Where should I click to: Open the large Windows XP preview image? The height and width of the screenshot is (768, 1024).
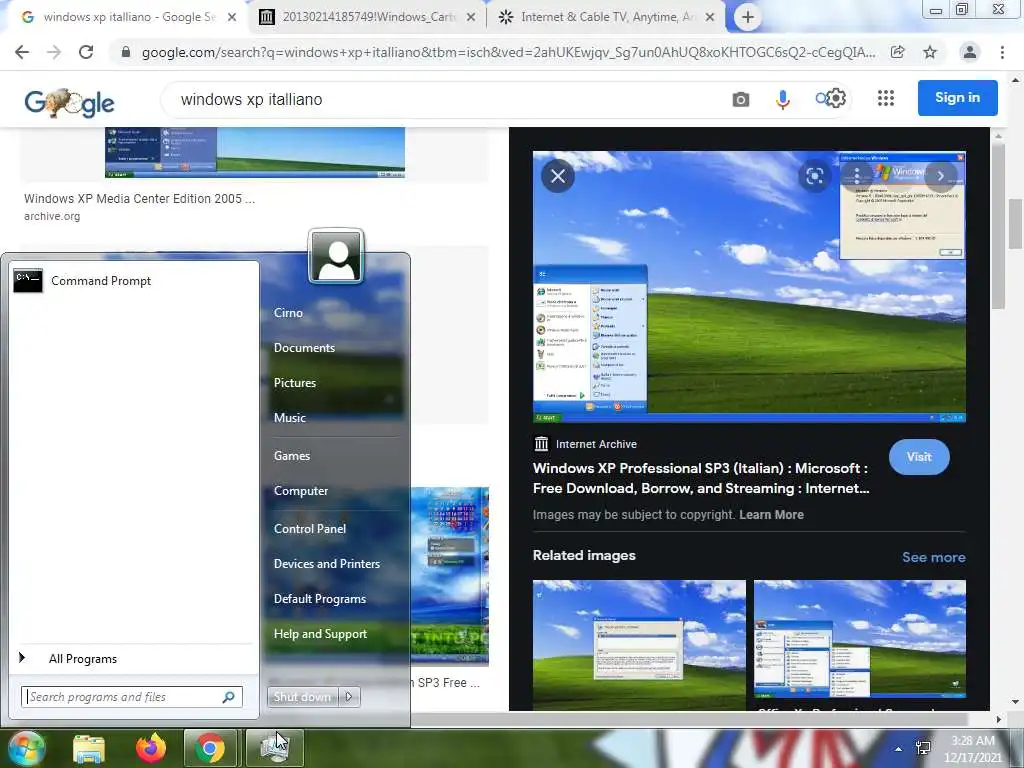[749, 287]
